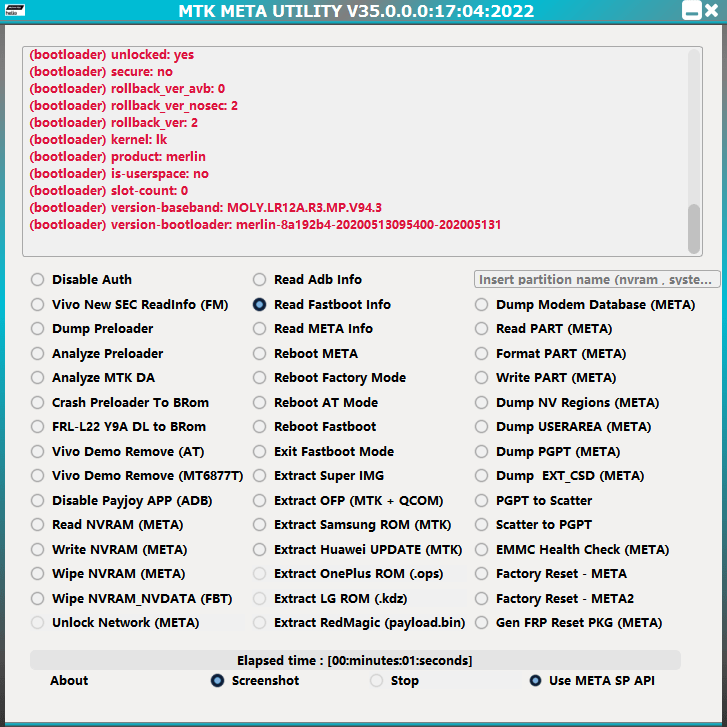
Task: Choose Read NVRAM (META) option
Action: click(38, 525)
